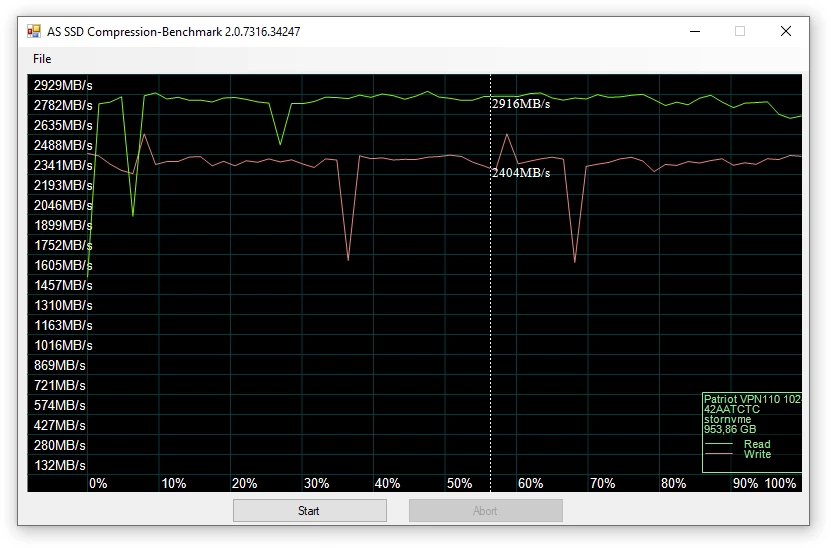Click the 10% compression axis label
Screen dimensions: 831x548
point(173,483)
